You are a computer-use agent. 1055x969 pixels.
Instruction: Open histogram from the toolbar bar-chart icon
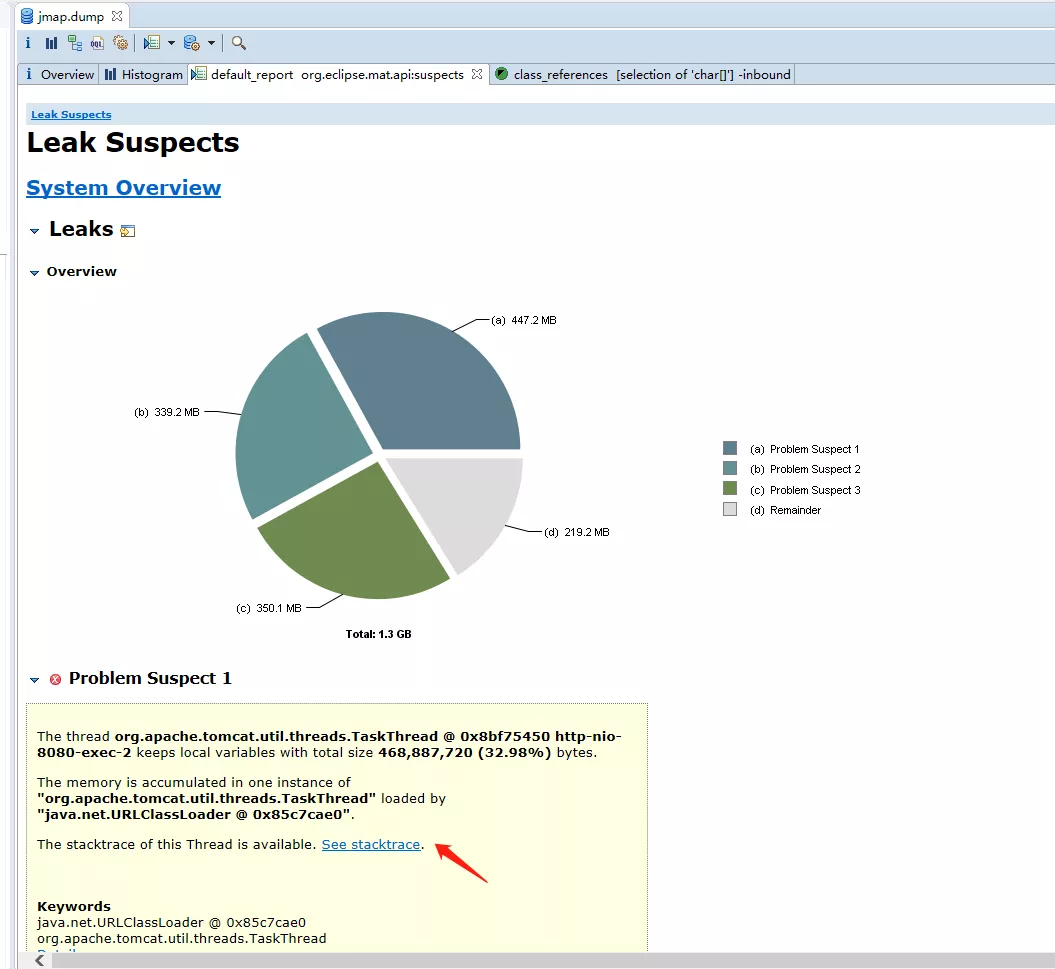pyautogui.click(x=51, y=43)
